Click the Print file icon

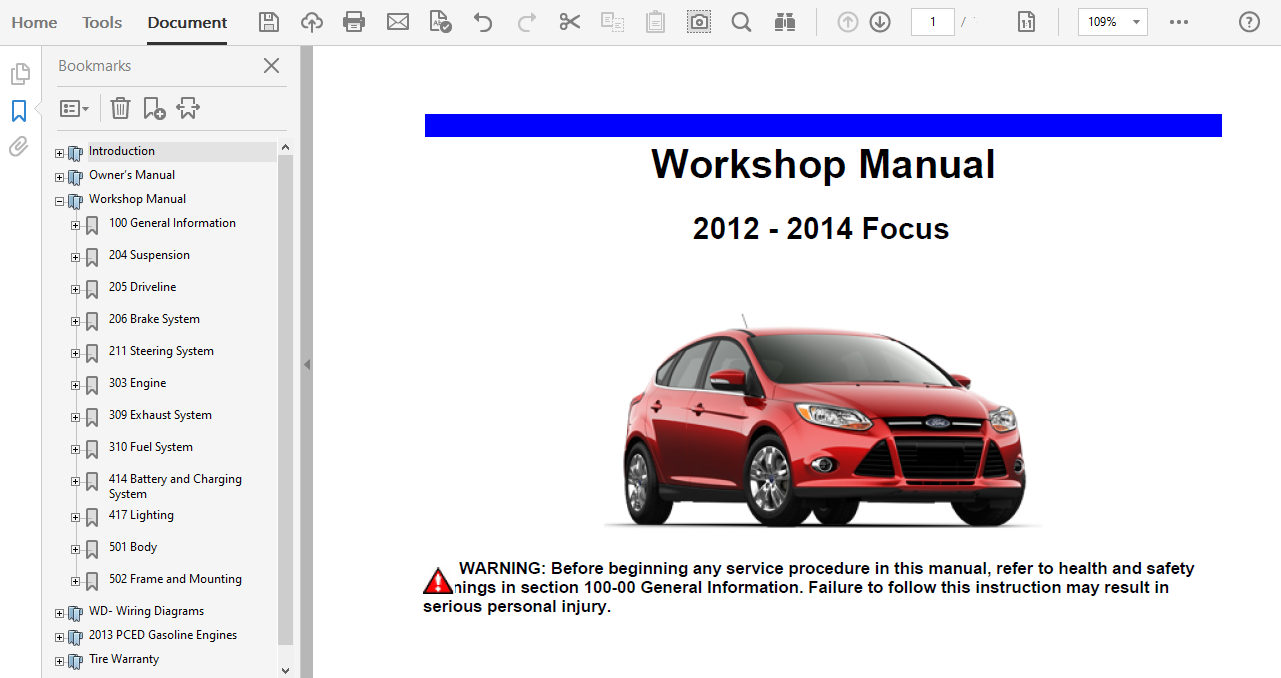coord(354,22)
